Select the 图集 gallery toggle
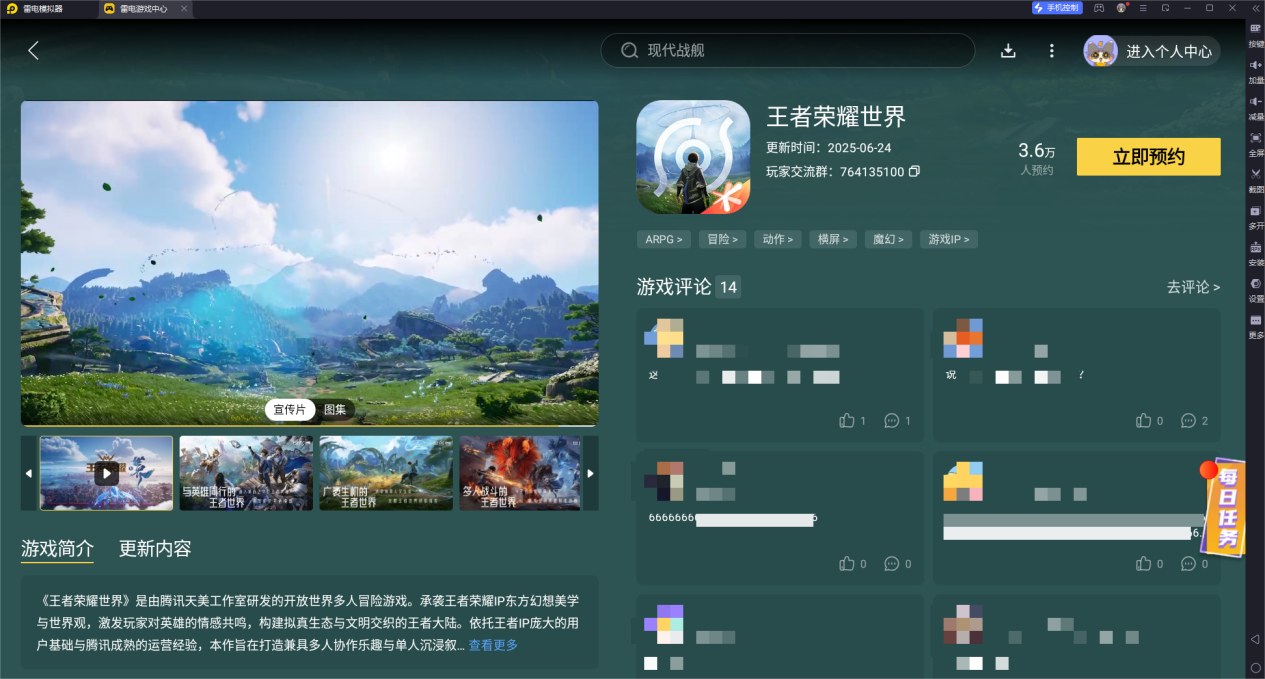The width and height of the screenshot is (1265, 679). pos(335,410)
